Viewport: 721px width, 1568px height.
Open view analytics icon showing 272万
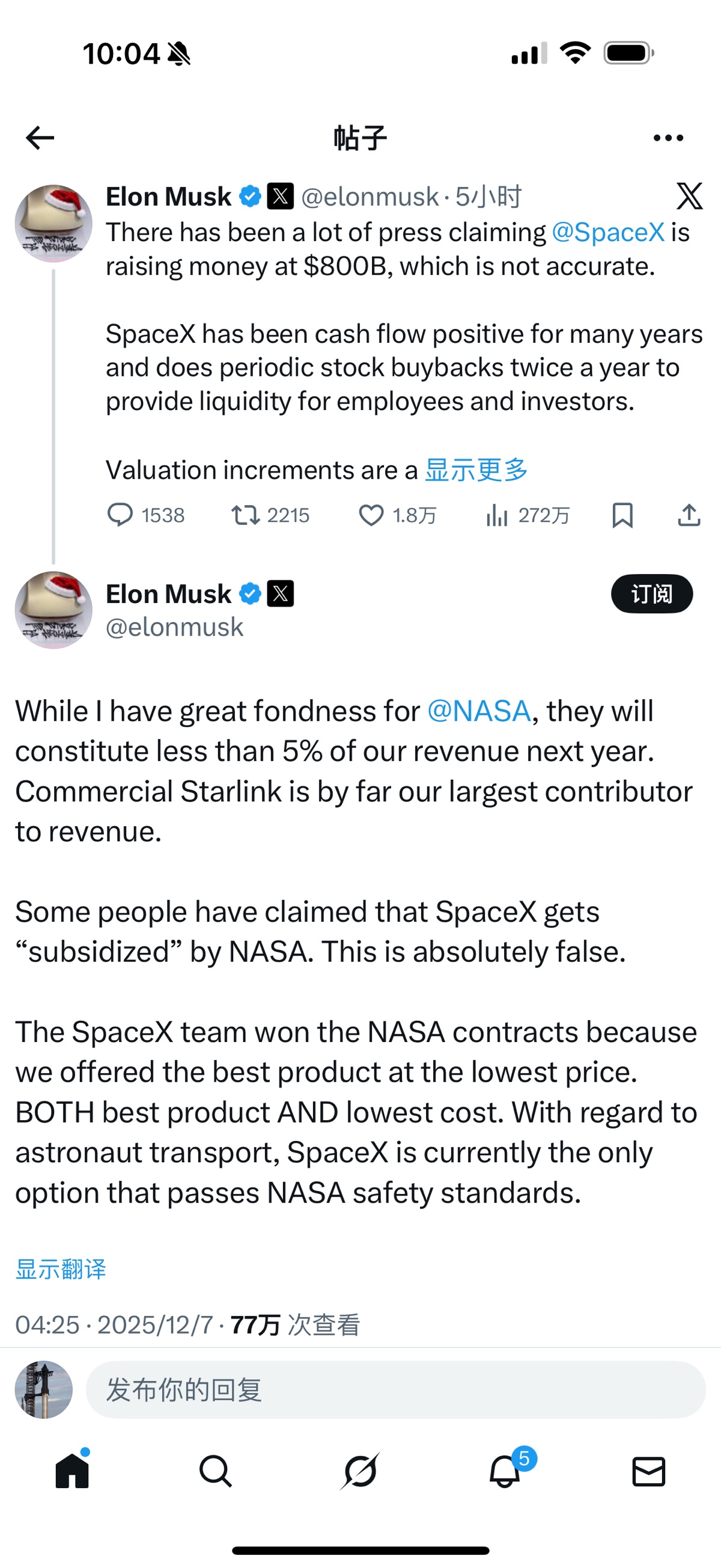coord(496,515)
